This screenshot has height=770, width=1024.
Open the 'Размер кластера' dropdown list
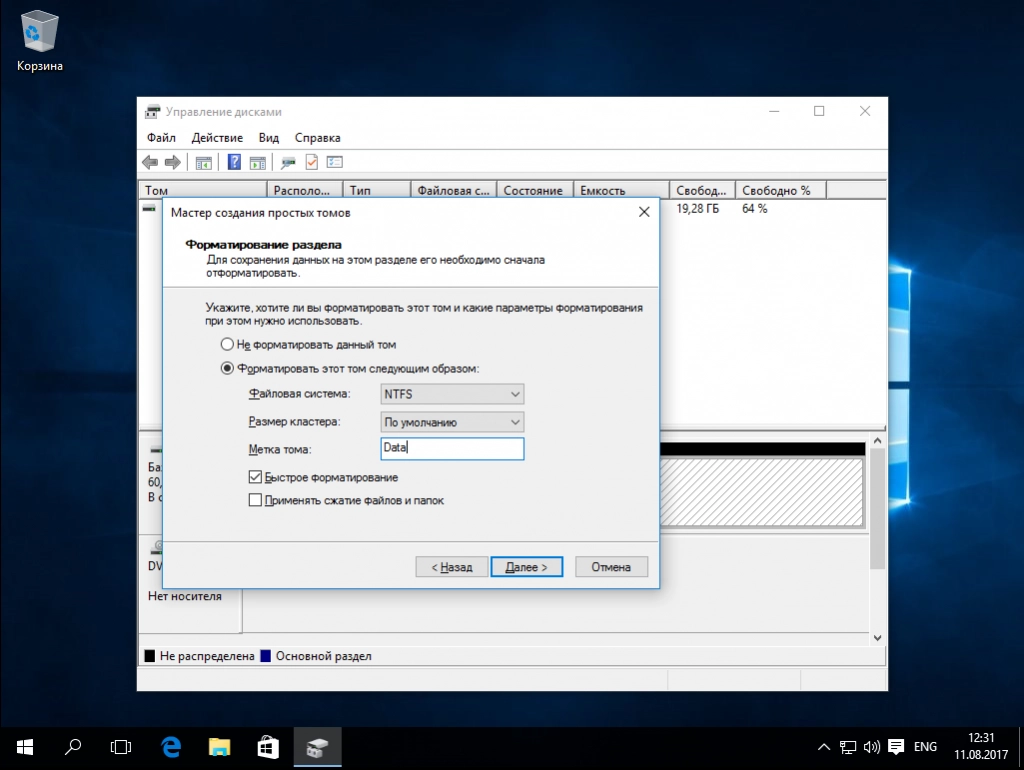452,423
